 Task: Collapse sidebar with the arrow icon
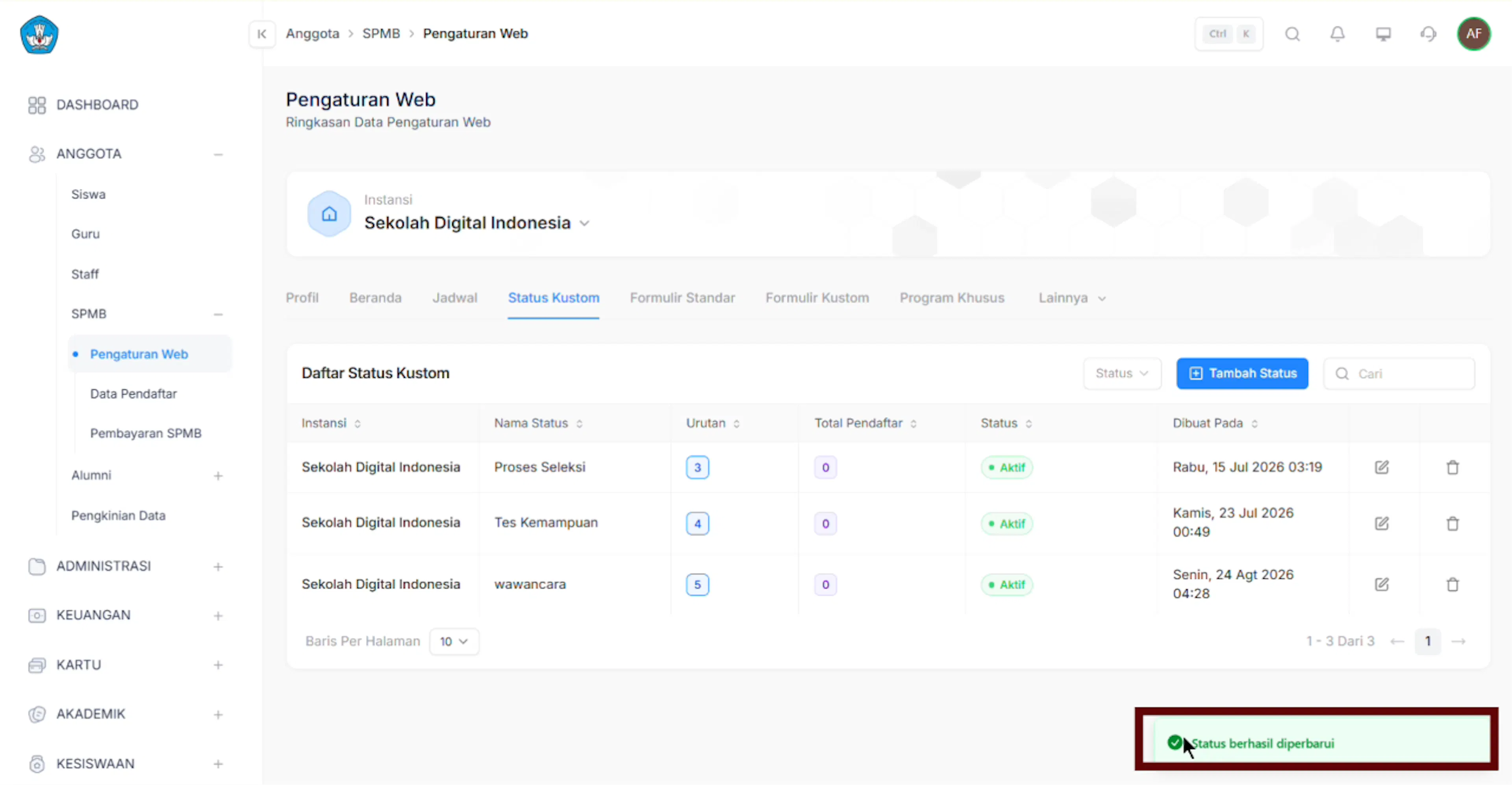[262, 34]
